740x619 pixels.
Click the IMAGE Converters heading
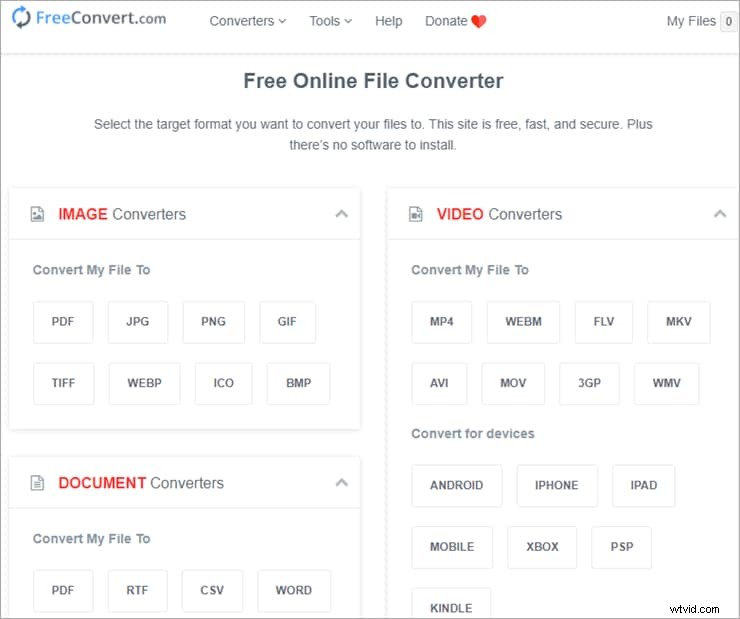[122, 214]
